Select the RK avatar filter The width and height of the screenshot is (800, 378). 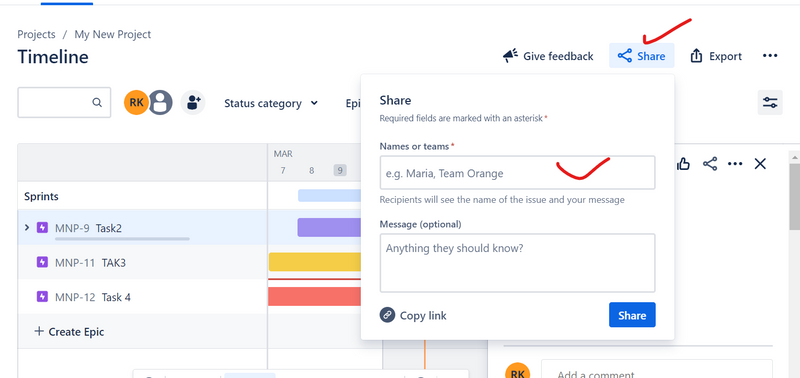(136, 103)
